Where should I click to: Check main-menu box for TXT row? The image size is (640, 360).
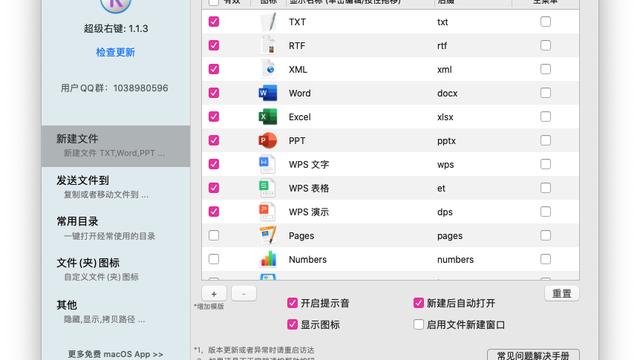(x=545, y=21)
